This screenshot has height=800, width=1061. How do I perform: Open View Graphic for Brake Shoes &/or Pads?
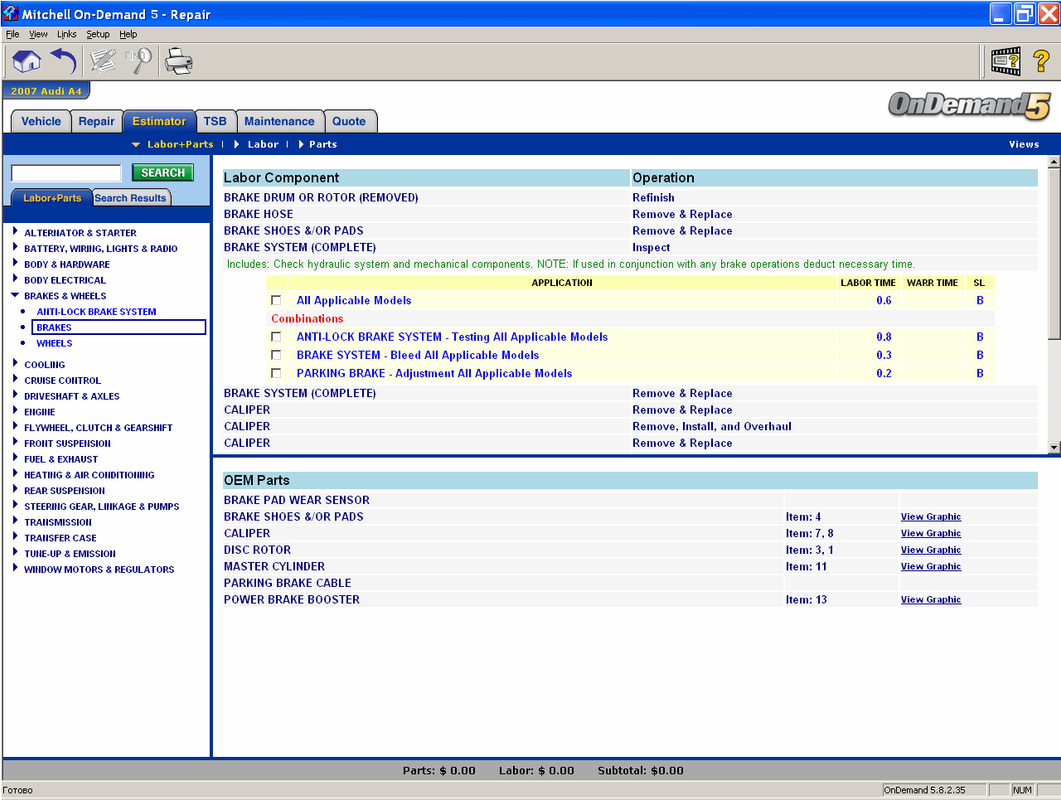pyautogui.click(x=930, y=516)
